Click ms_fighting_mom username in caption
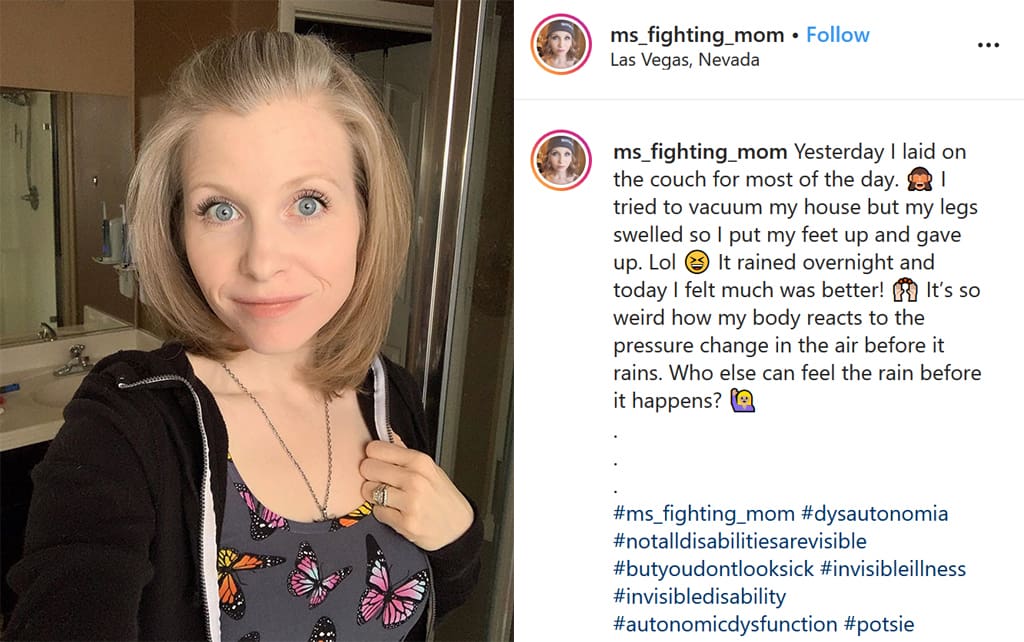This screenshot has height=642, width=1024. [700, 152]
